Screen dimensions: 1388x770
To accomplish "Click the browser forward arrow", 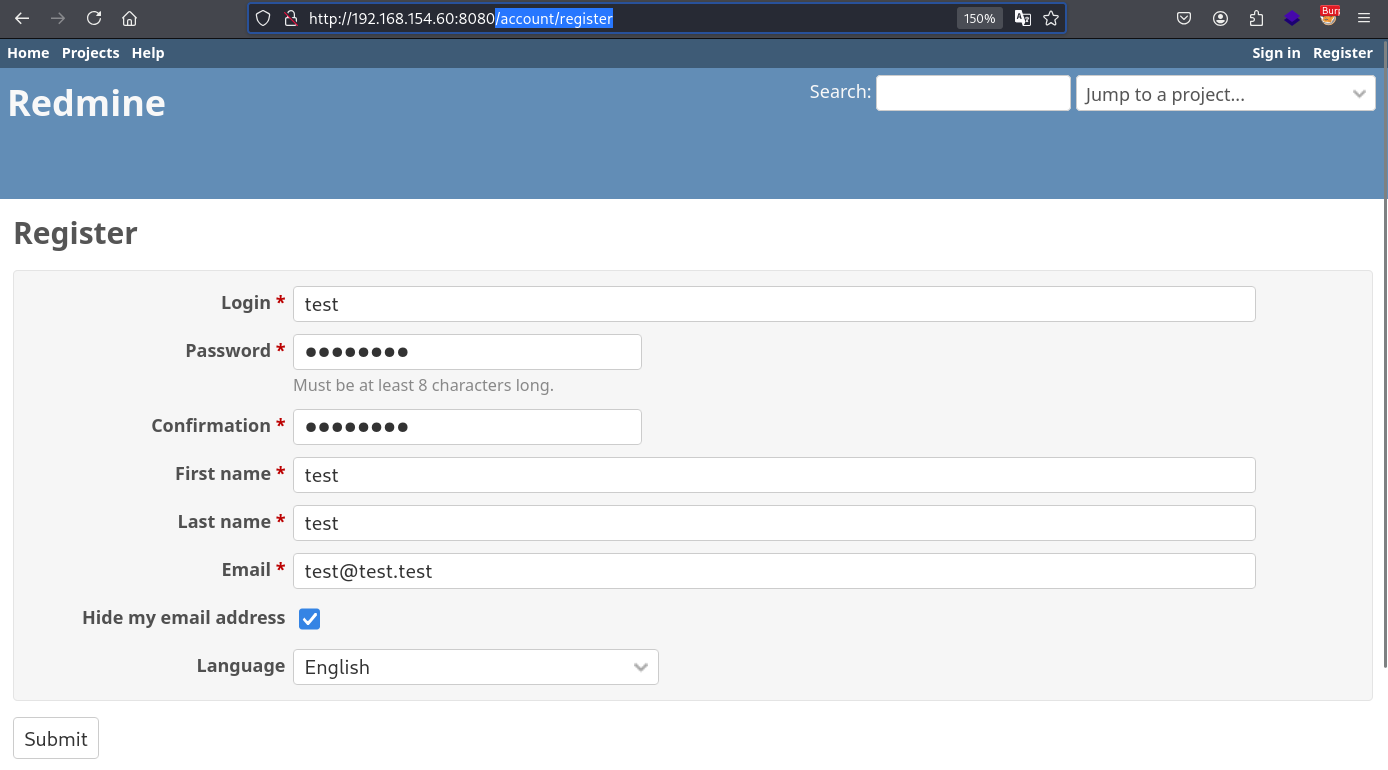I will [58, 18].
